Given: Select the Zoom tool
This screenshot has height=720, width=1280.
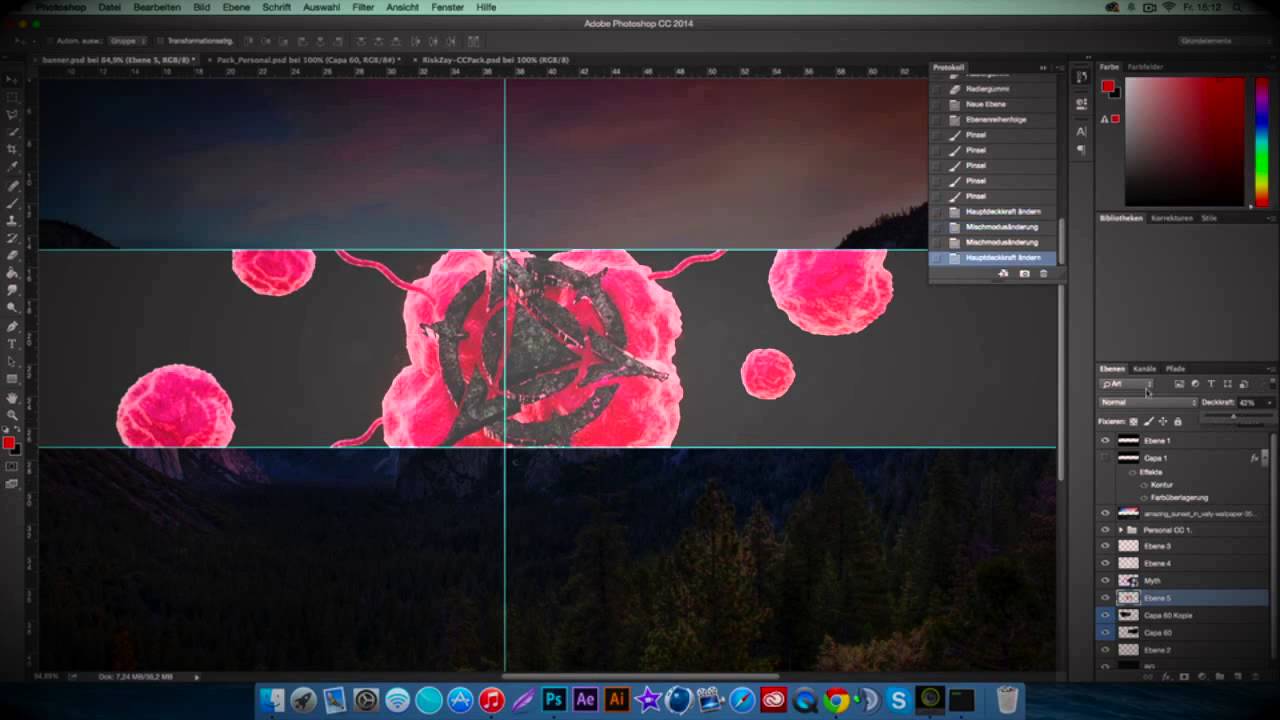Looking at the screenshot, I should tap(12, 415).
